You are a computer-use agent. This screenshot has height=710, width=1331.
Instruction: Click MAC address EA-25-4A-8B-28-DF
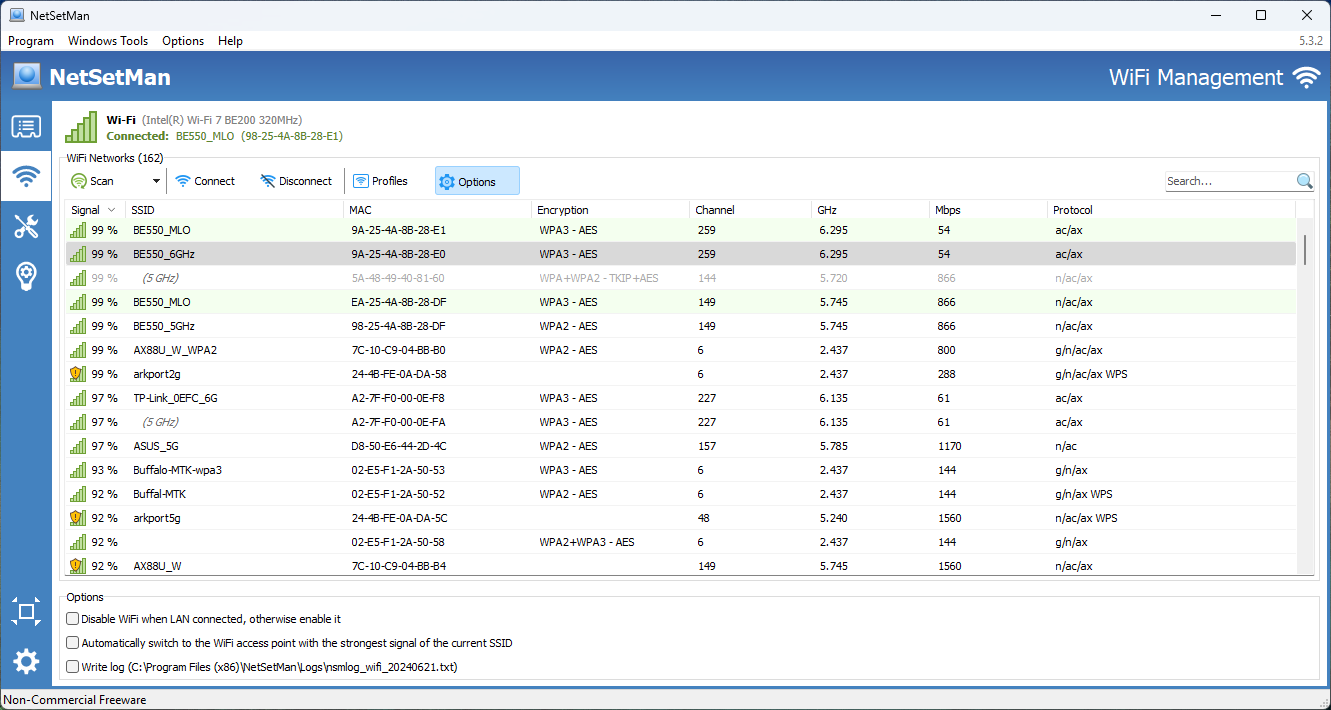[398, 302]
